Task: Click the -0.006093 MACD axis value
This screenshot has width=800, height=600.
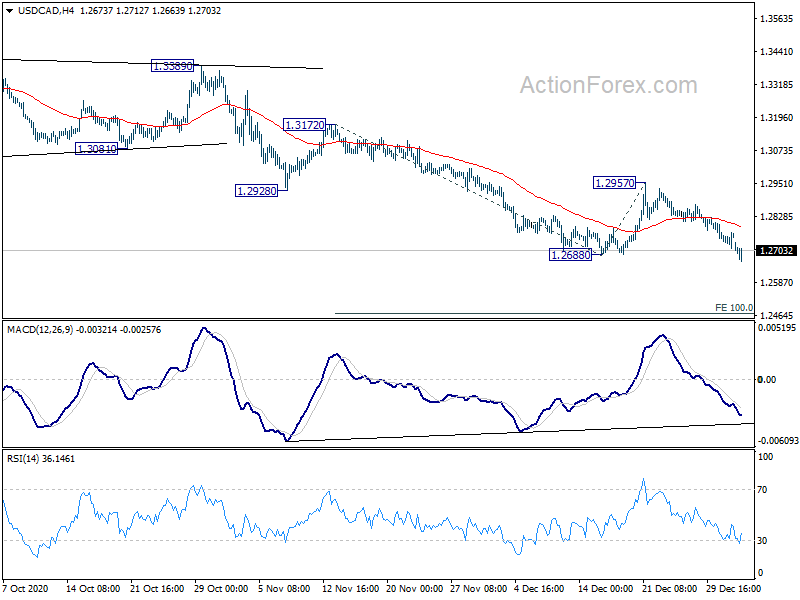Action: [x=777, y=440]
